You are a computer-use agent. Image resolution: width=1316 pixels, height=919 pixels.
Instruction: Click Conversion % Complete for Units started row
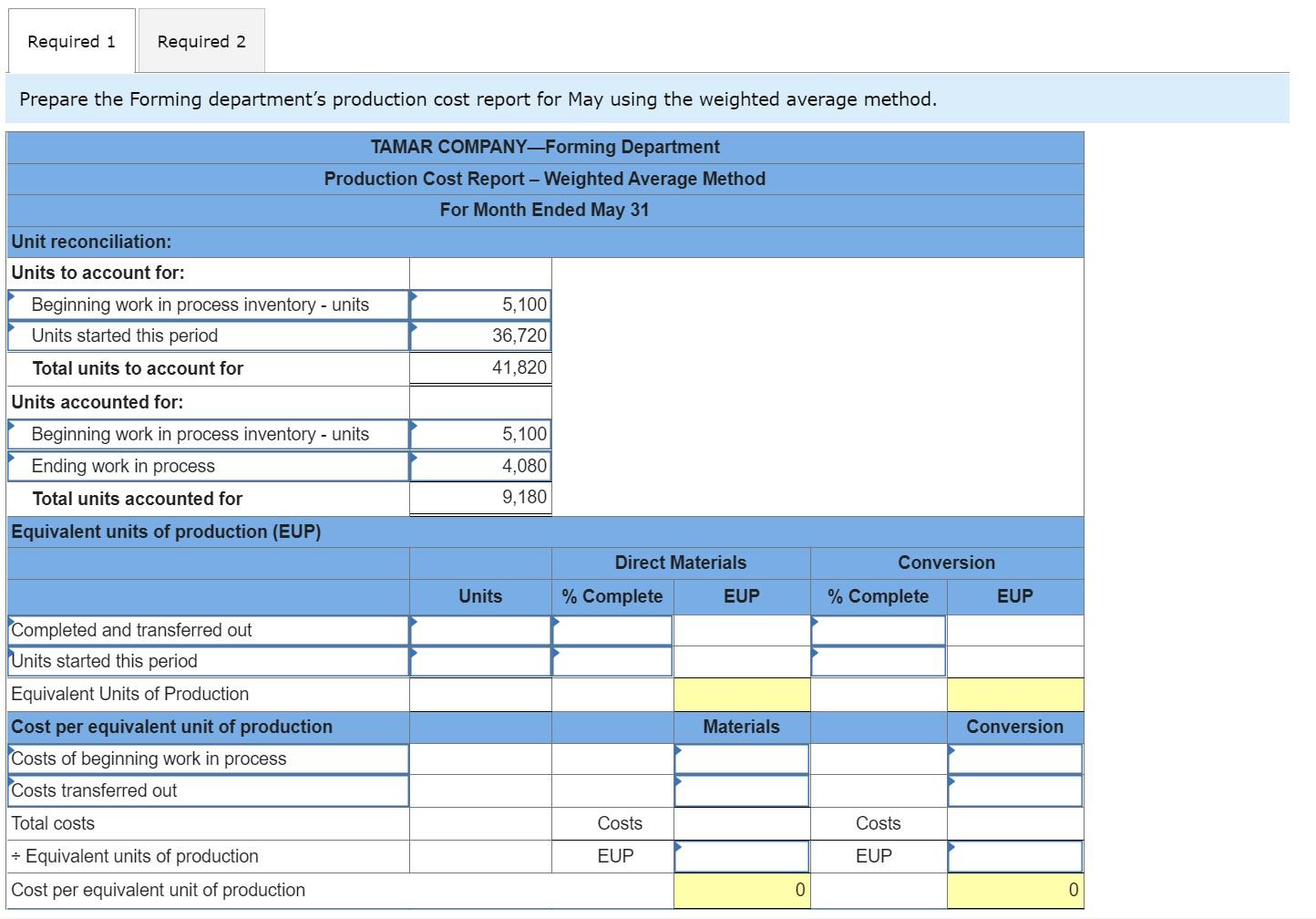click(879, 661)
